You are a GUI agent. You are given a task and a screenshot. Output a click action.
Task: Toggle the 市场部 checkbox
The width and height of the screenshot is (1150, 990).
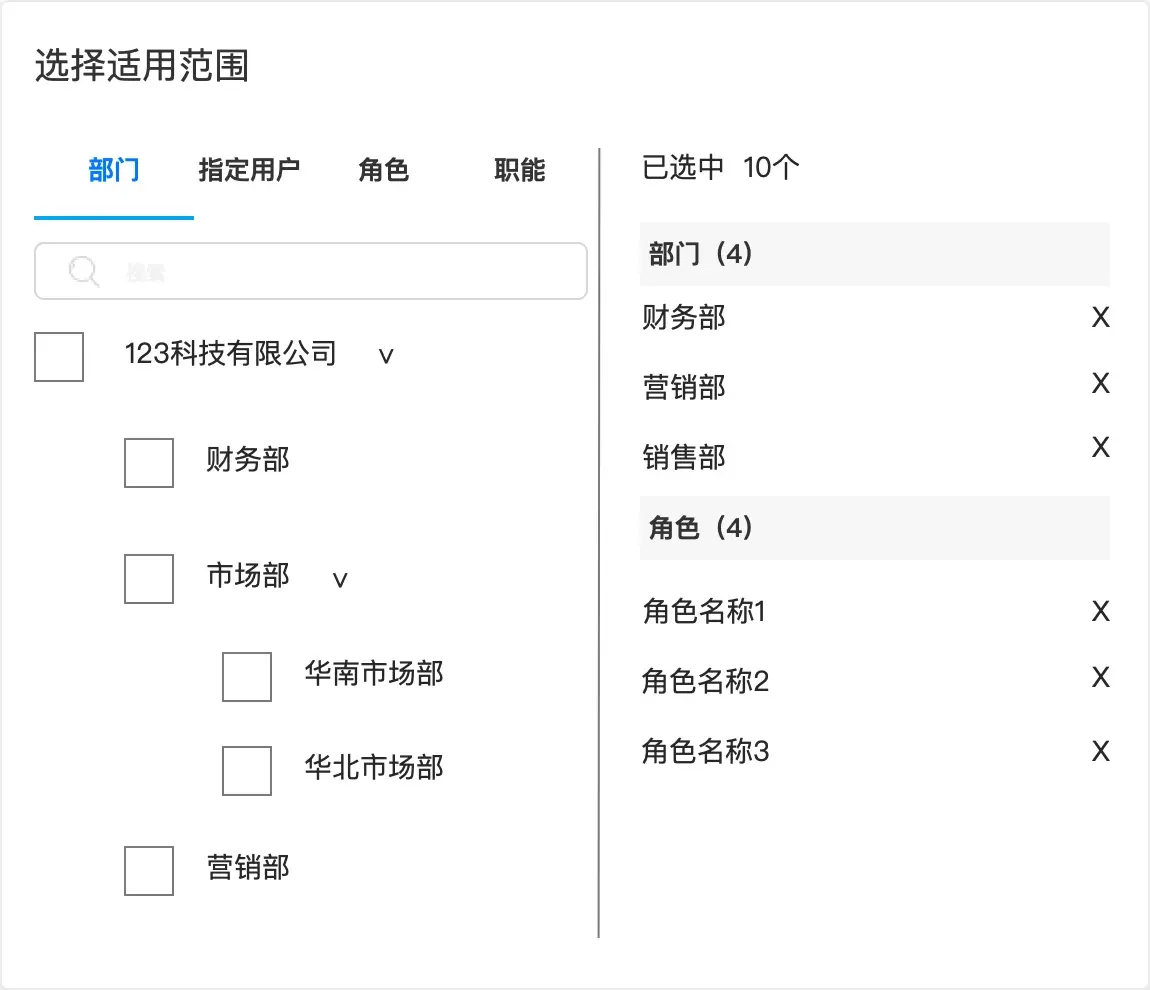pyautogui.click(x=149, y=579)
